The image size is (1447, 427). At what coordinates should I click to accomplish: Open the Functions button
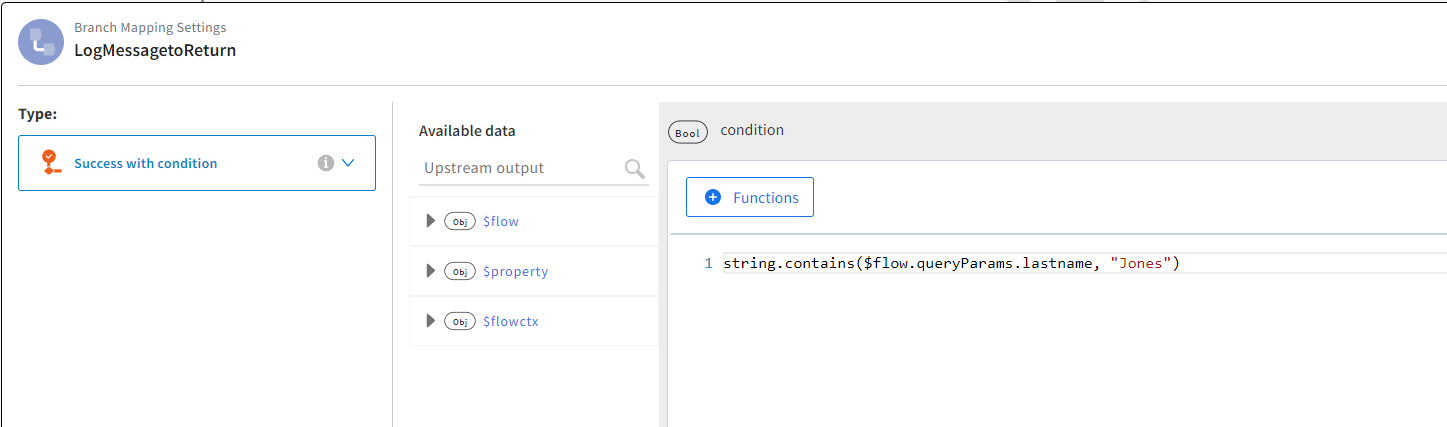tap(750, 197)
